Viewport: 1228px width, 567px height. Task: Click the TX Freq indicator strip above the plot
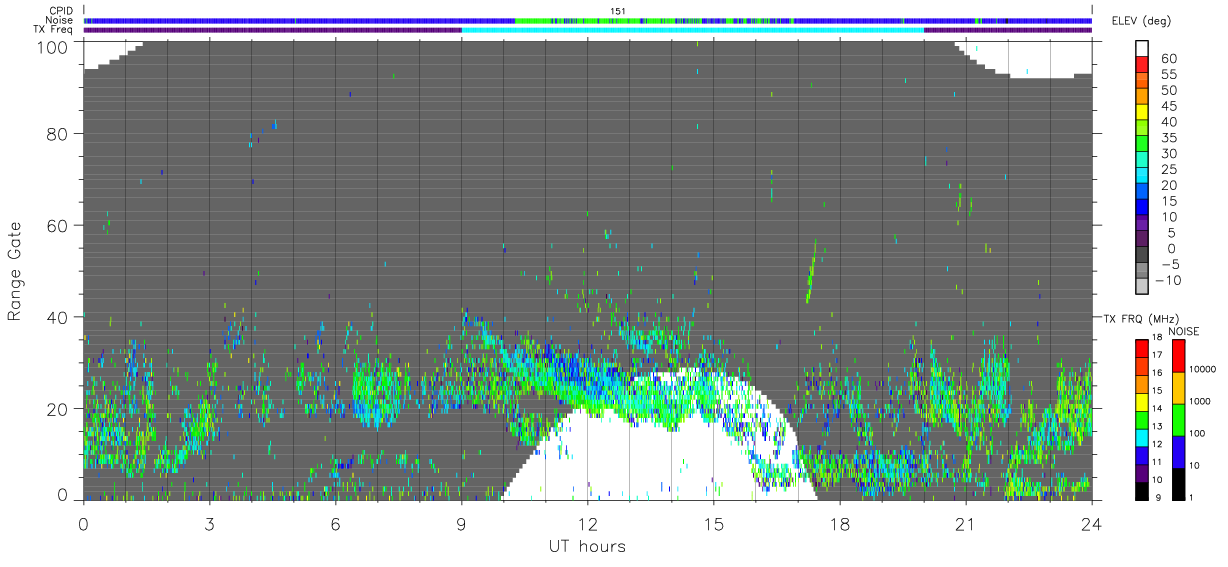point(589,30)
